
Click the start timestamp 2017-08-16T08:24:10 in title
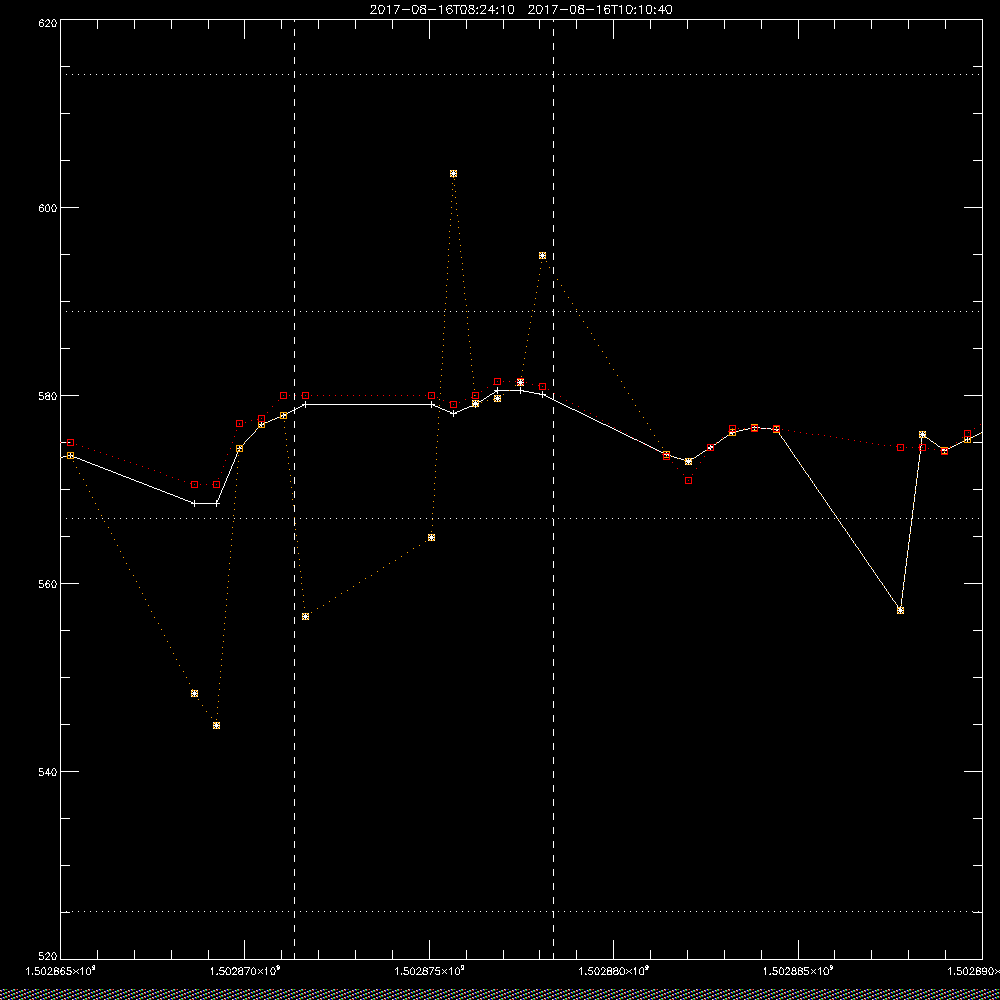coord(442,10)
